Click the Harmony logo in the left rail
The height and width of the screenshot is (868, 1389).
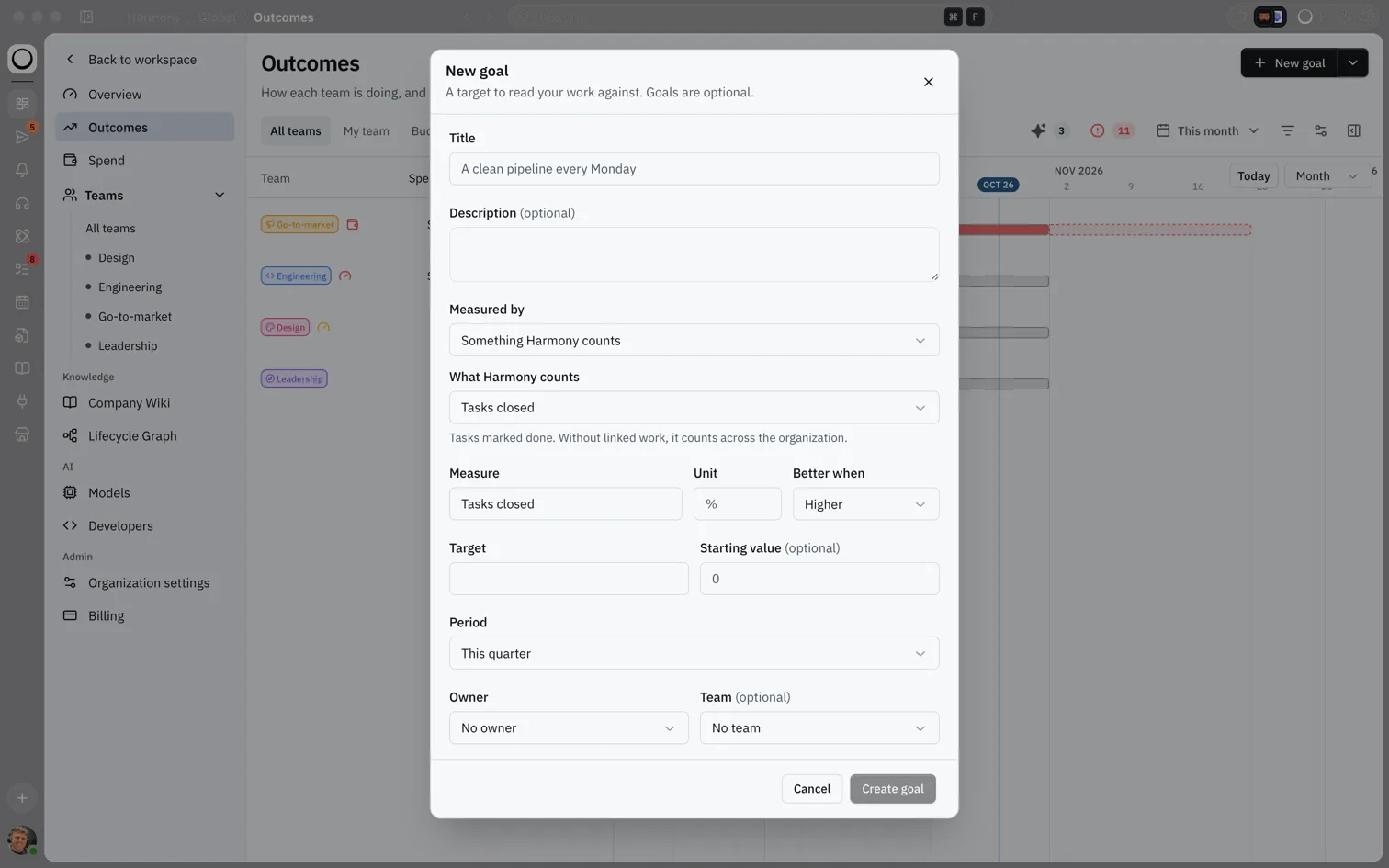[x=22, y=59]
